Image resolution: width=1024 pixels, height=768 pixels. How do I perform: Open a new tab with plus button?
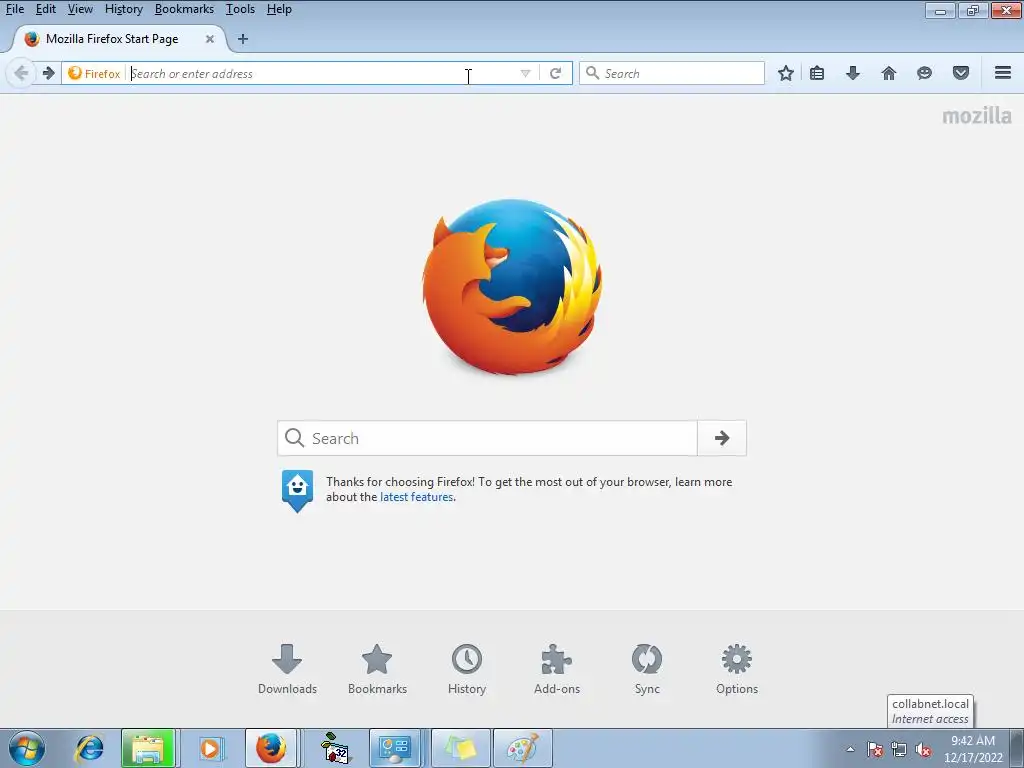[x=243, y=39]
